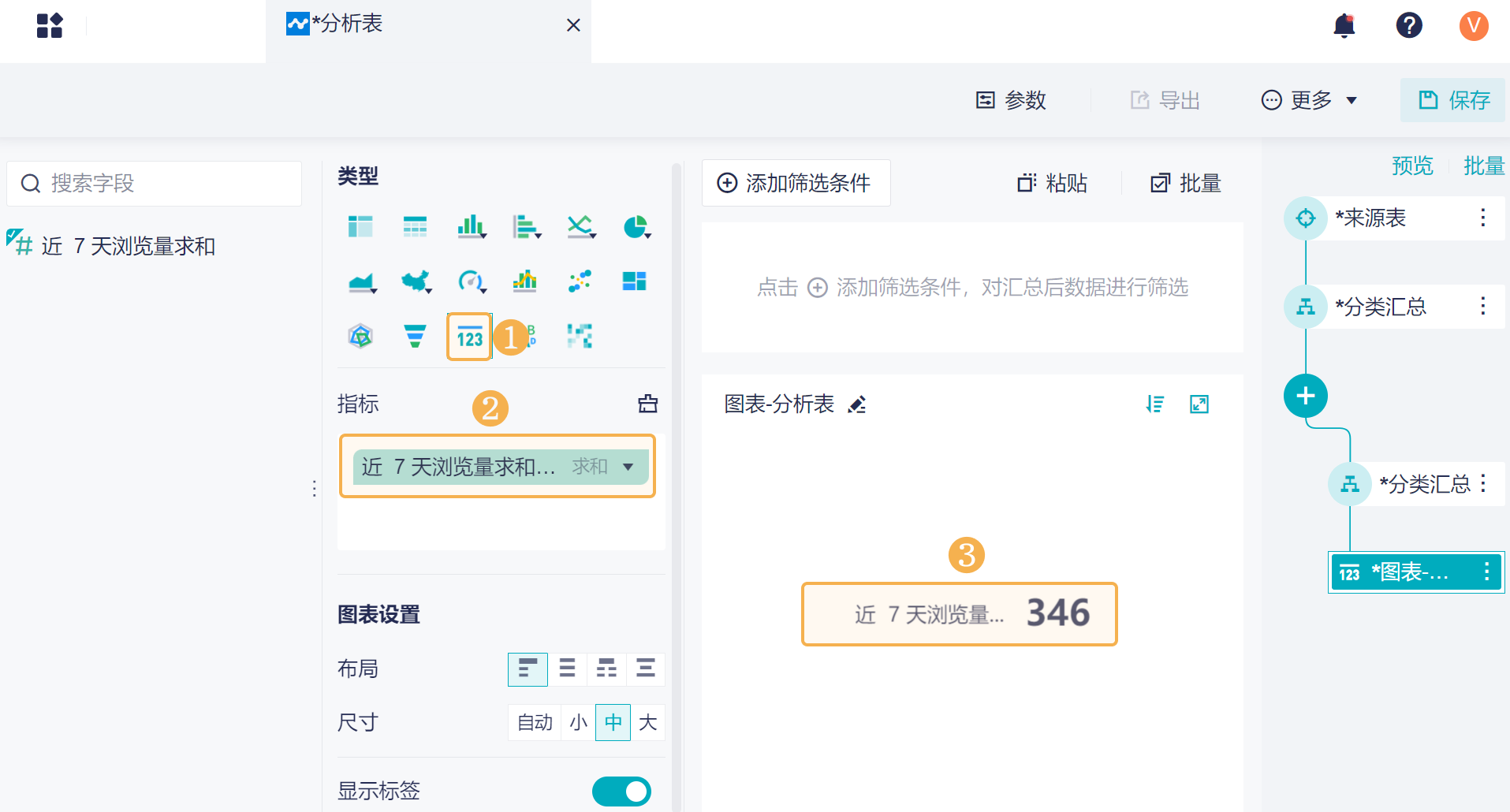Viewport: 1510px width, 812px height.
Task: Click the 参数 button
Action: point(1011,100)
